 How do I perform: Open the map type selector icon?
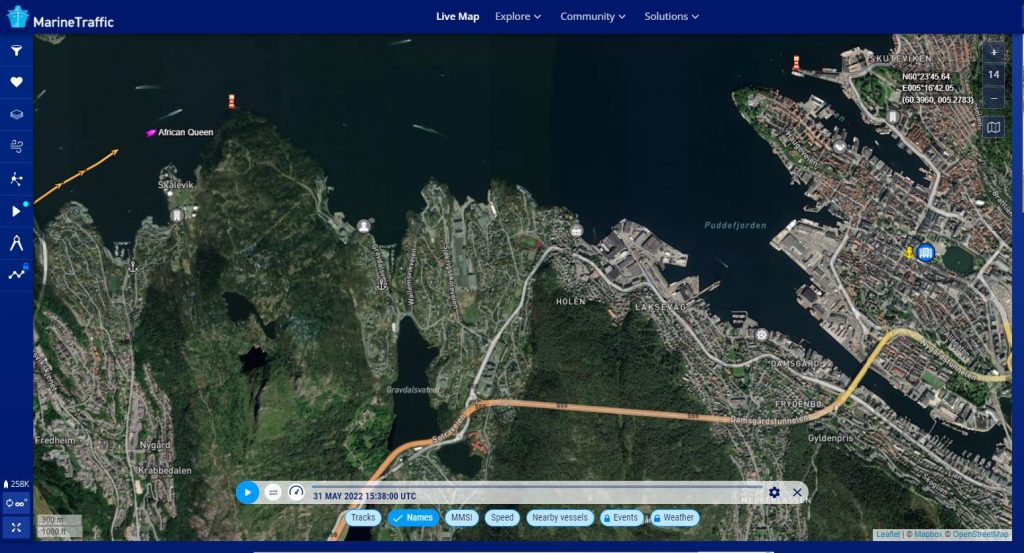993,127
